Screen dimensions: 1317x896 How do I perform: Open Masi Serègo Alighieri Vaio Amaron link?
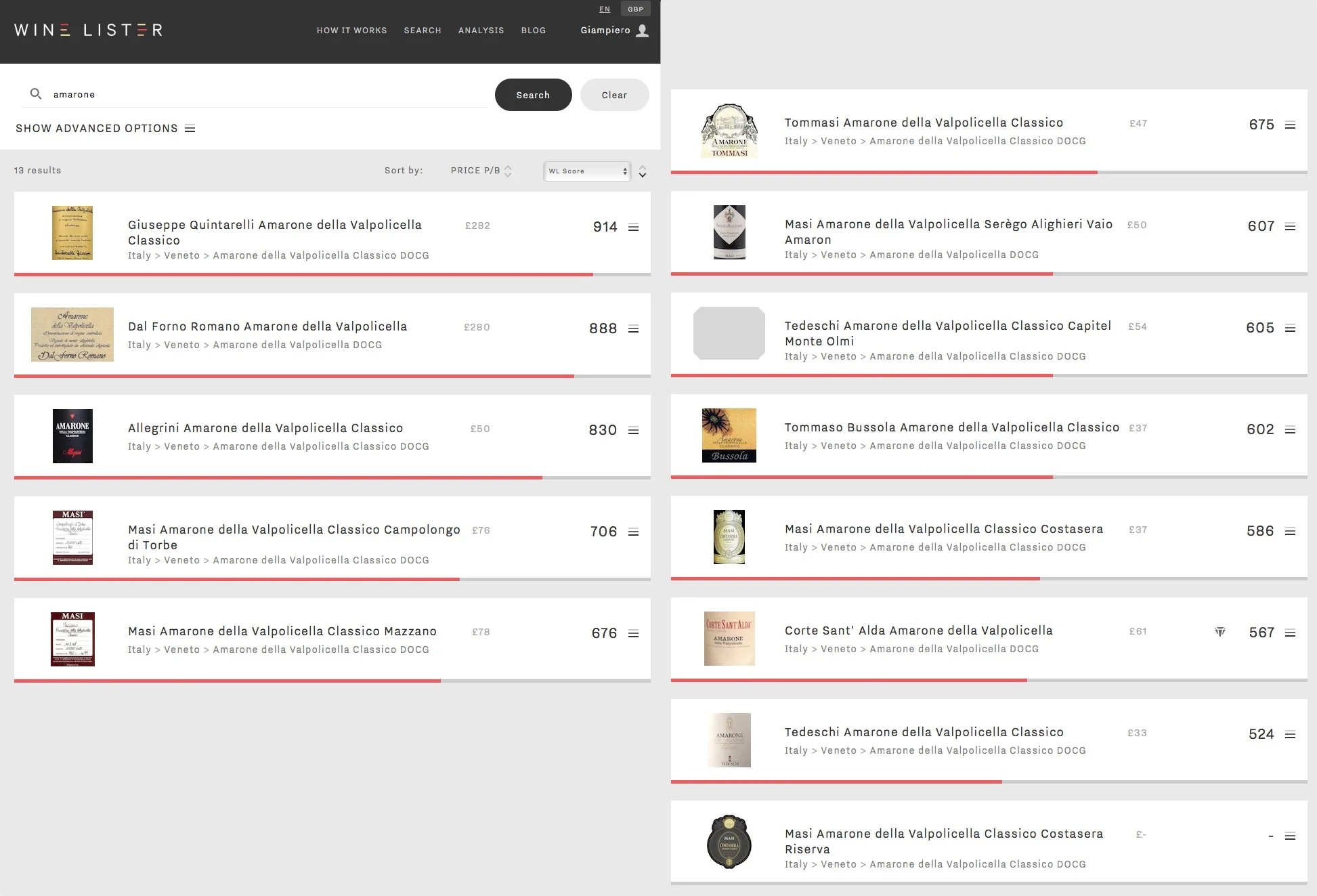tap(949, 232)
